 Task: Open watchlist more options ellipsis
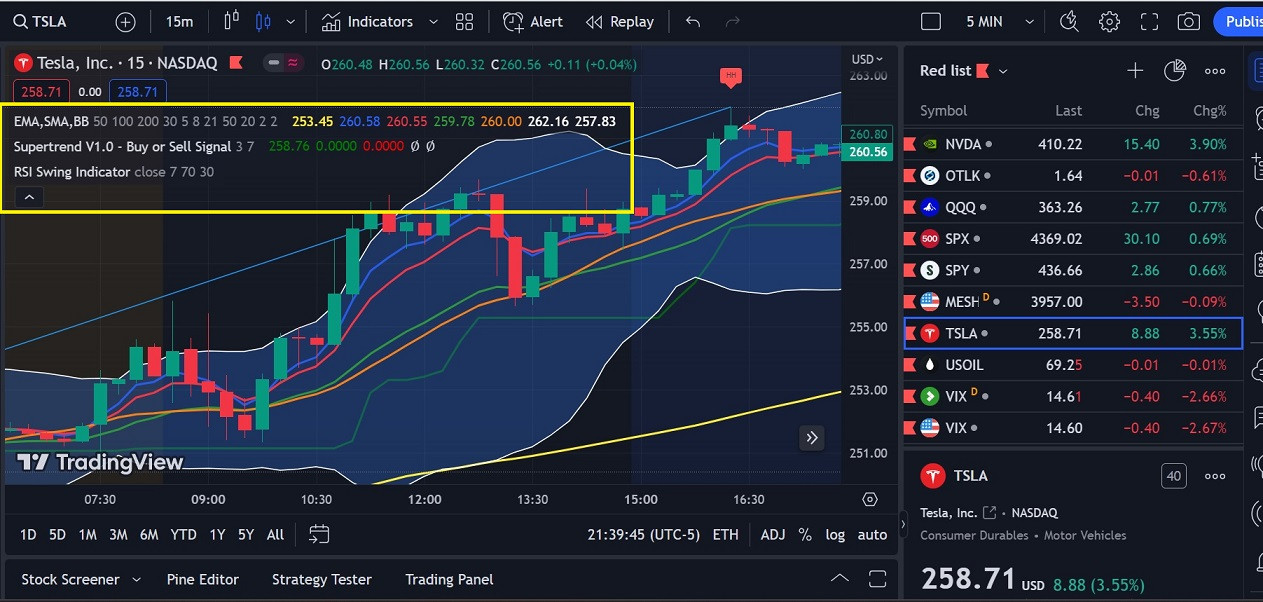tap(1215, 70)
